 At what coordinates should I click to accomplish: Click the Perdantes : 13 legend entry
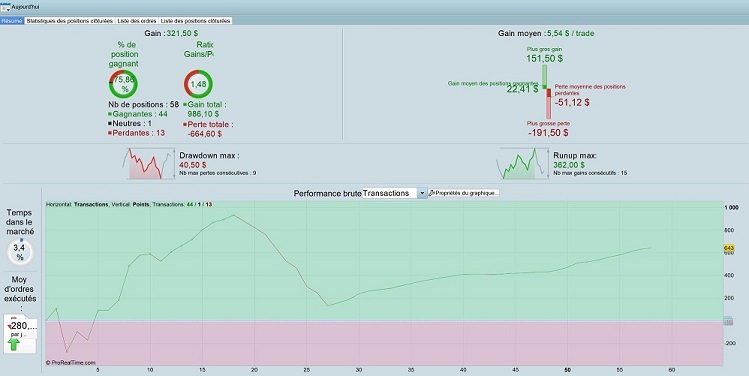pyautogui.click(x=137, y=133)
